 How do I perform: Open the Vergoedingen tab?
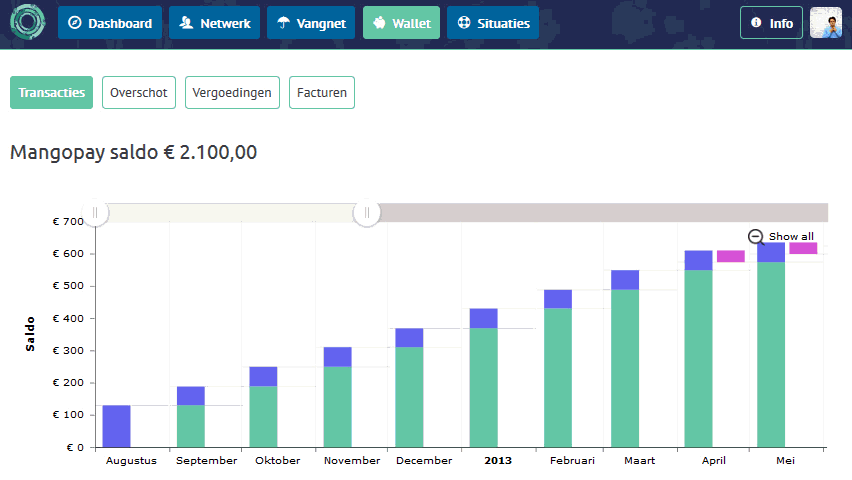pyautogui.click(x=233, y=92)
